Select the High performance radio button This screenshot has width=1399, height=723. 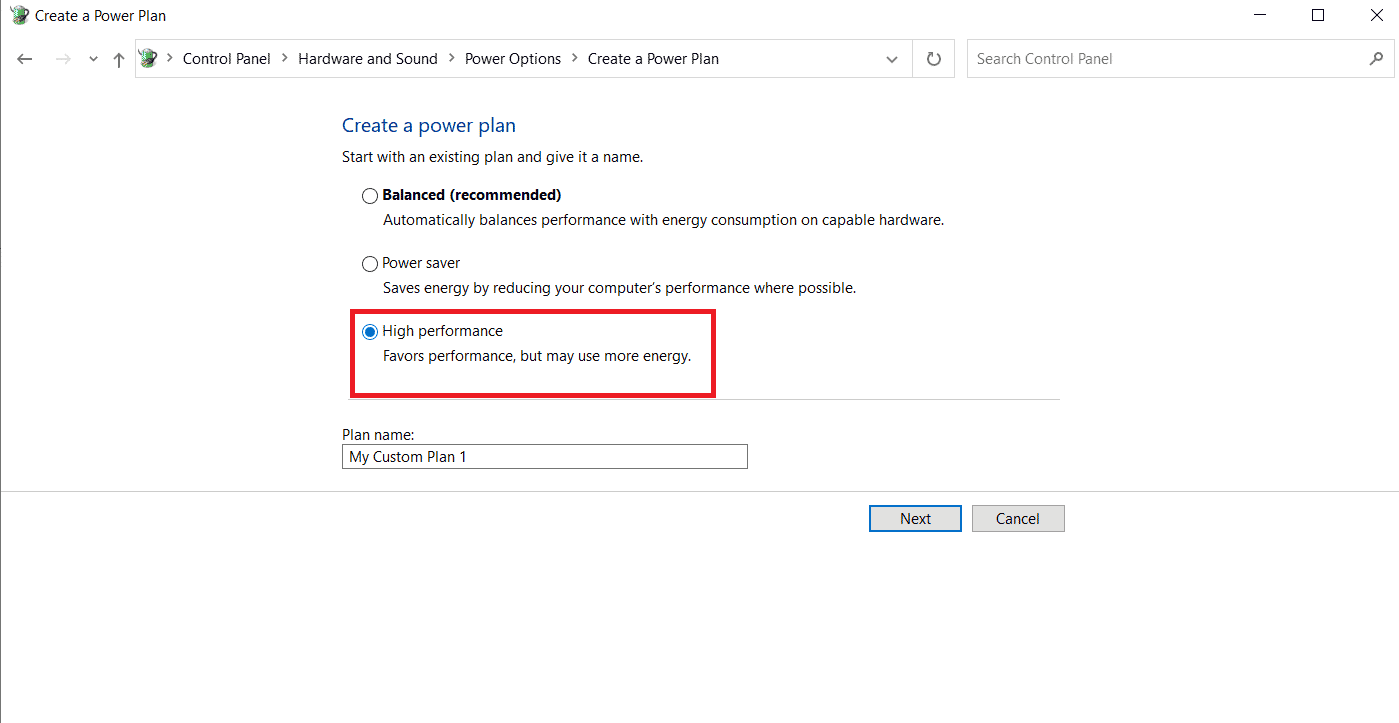[x=370, y=332]
